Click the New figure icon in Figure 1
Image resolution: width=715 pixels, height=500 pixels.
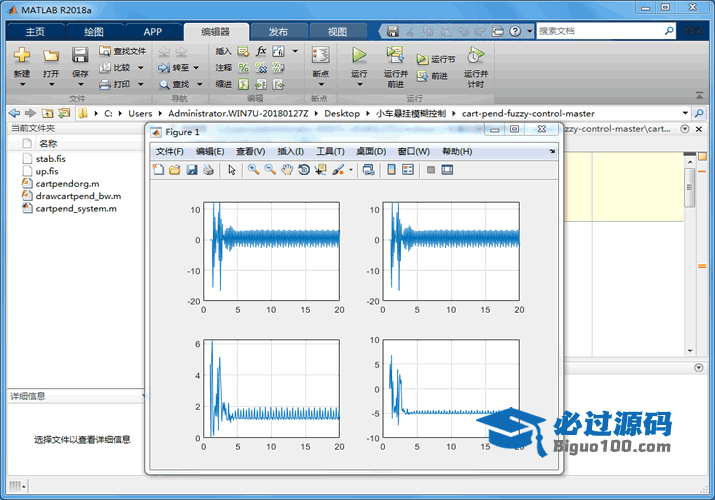(158, 170)
